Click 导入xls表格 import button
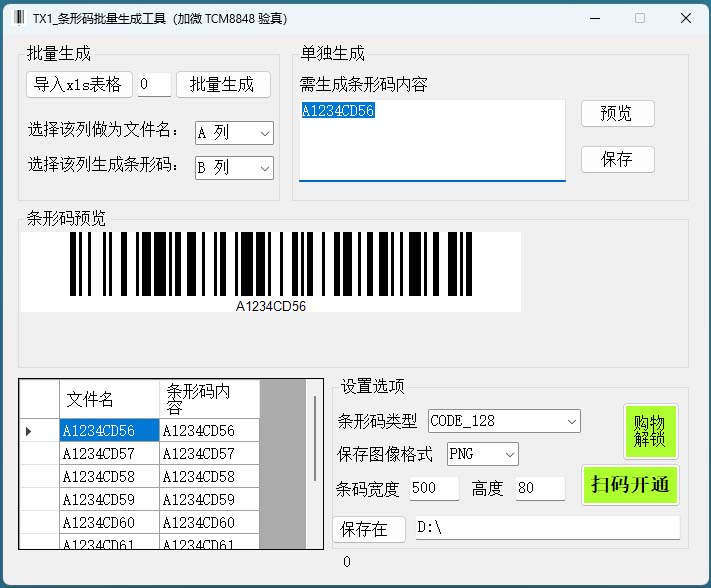This screenshot has width=711, height=588. coord(79,84)
